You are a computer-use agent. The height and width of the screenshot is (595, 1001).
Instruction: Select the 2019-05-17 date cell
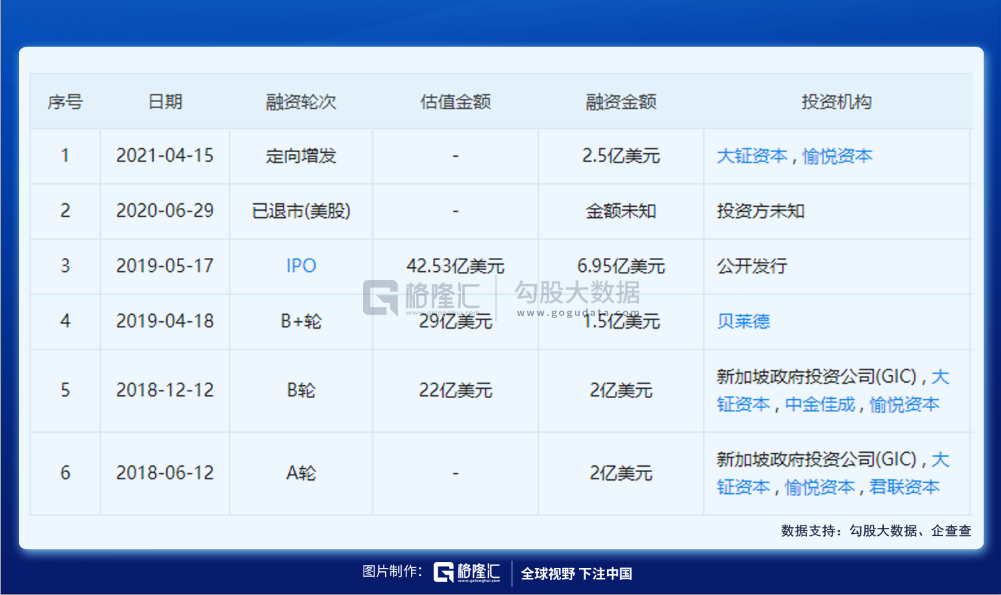[x=165, y=266]
